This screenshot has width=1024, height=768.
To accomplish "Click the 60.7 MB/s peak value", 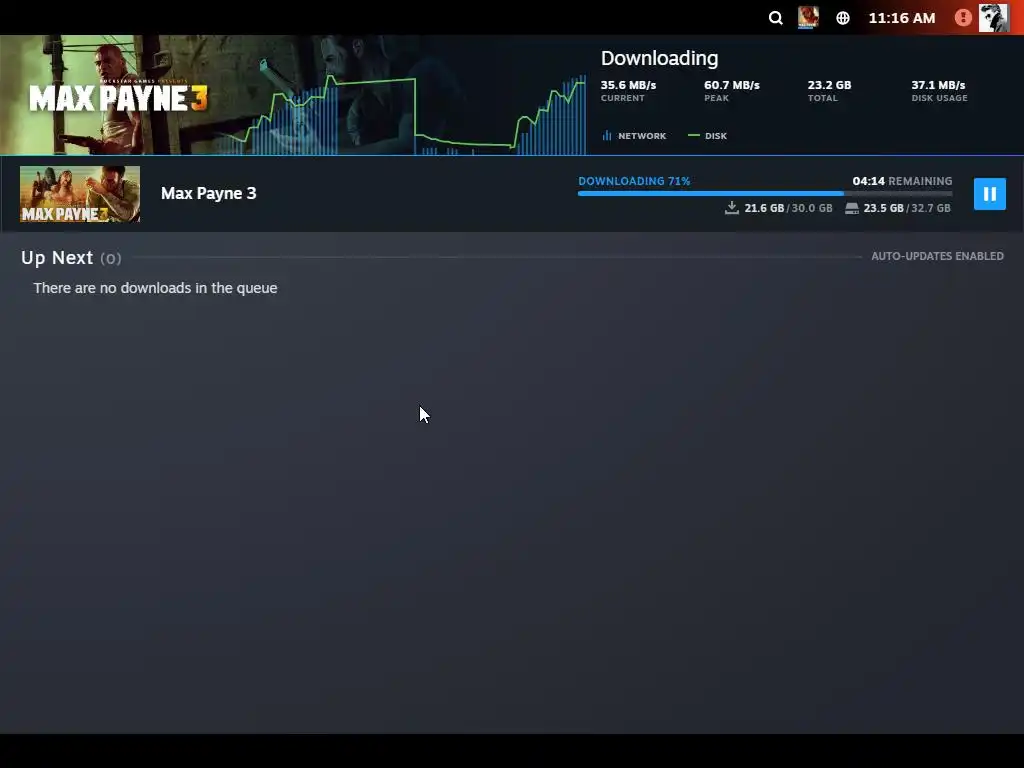I will (x=731, y=85).
